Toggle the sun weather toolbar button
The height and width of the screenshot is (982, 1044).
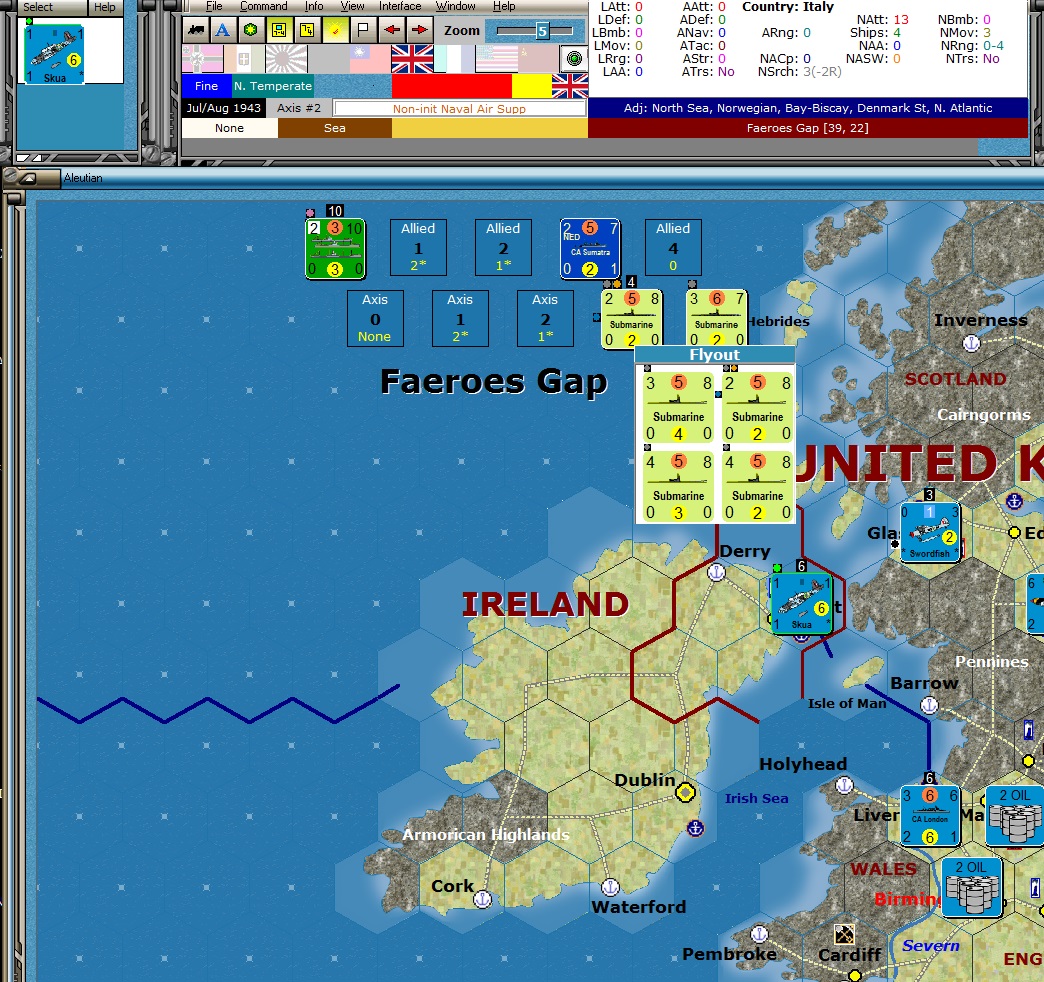pyautogui.click(x=336, y=31)
